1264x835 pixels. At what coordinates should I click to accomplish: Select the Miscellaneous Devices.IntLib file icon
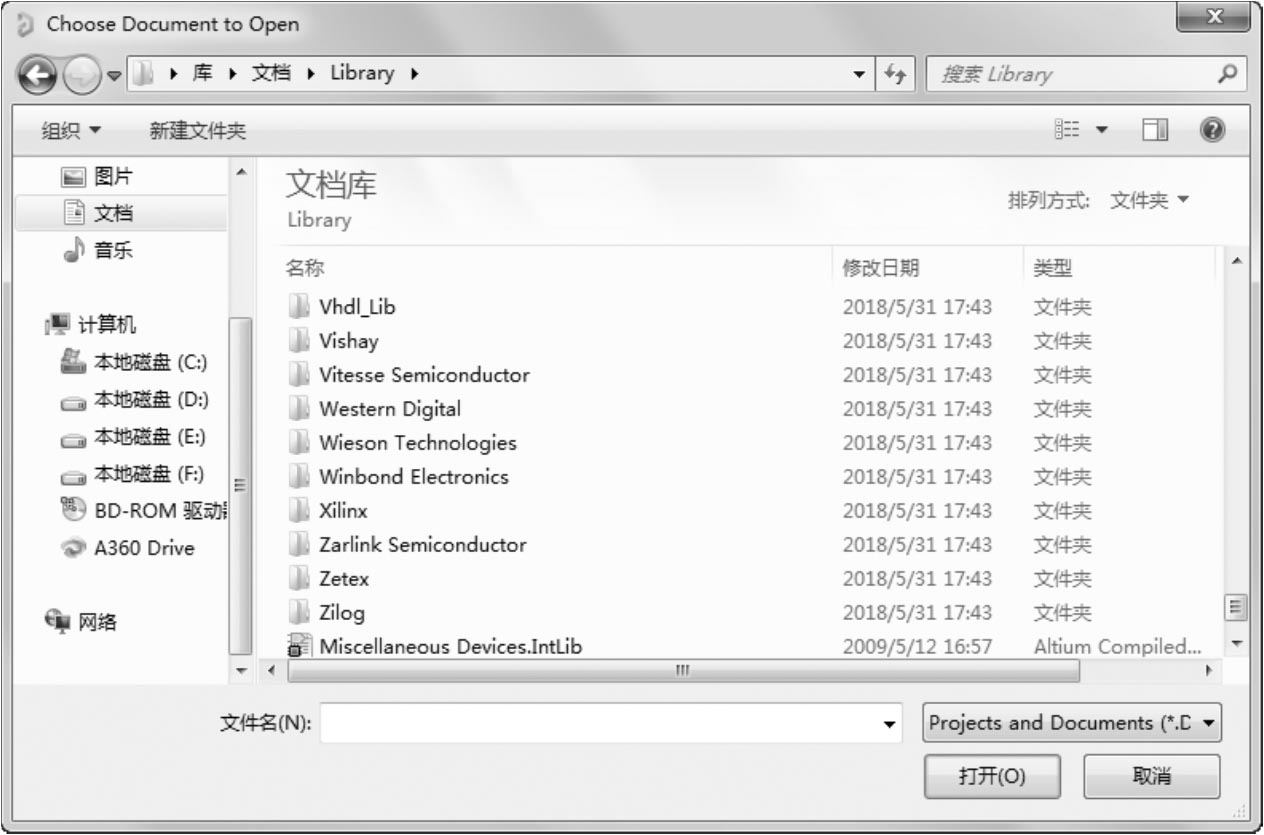[x=299, y=646]
